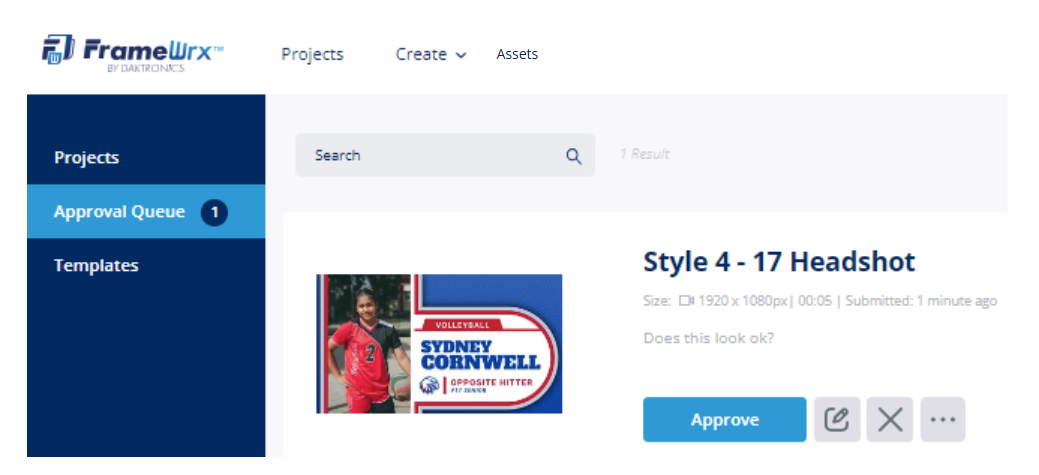This screenshot has width=1039, height=475.
Task: Click the video camera icon by Size
Action: tap(686, 301)
